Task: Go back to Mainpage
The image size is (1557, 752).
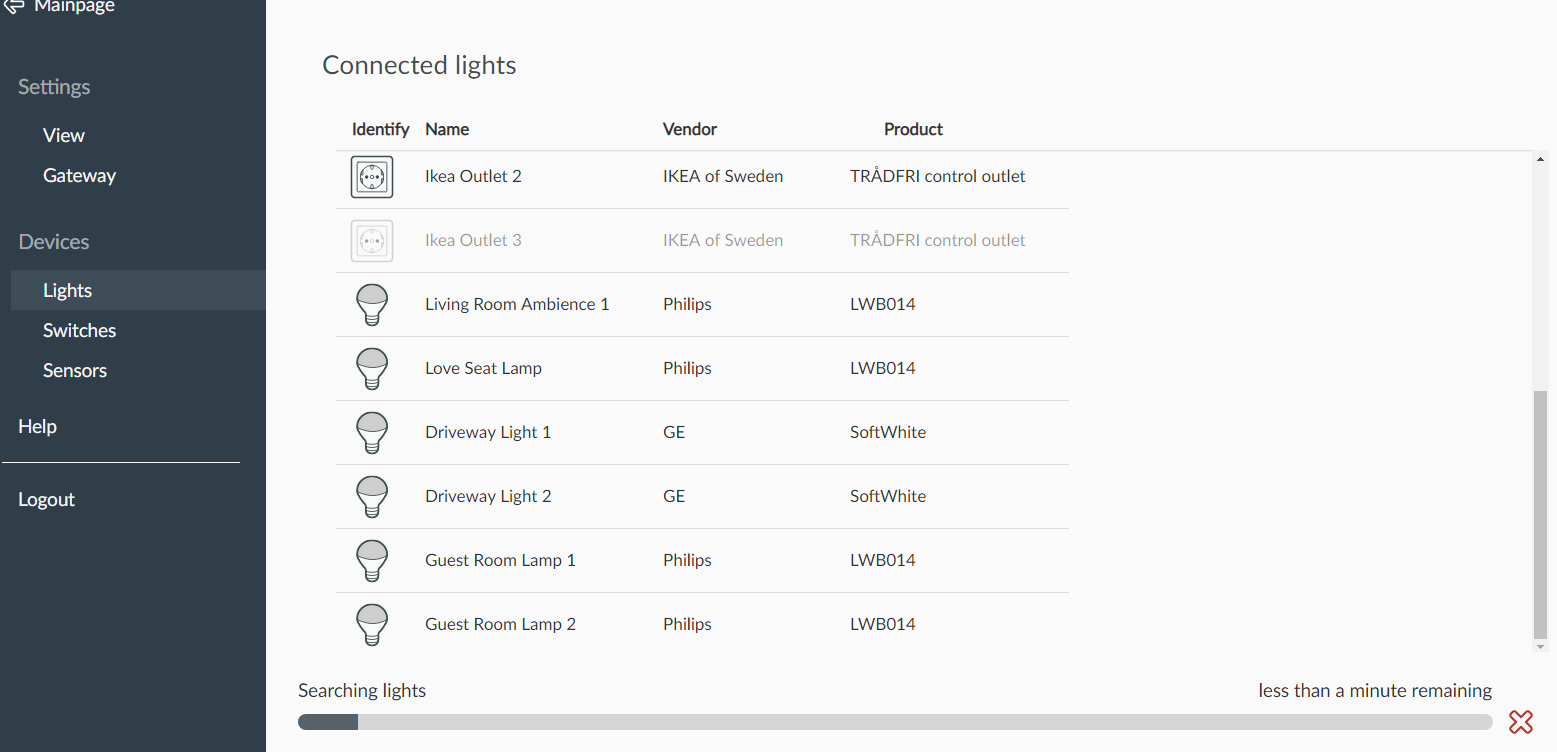Action: (60, 7)
